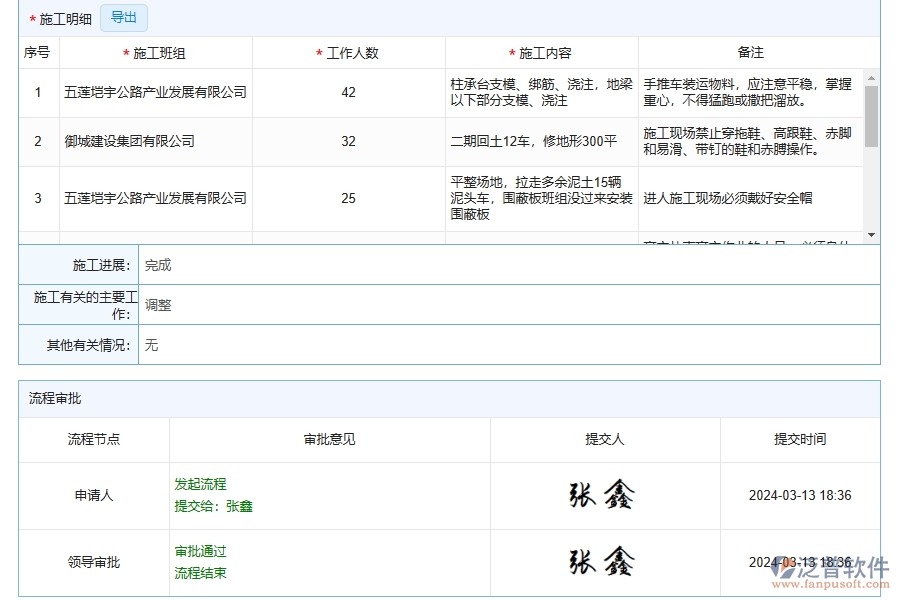The height and width of the screenshot is (600, 900).
Task: Select row 1 五莲堦宇公路产业发展有限公司
Action: (155, 92)
